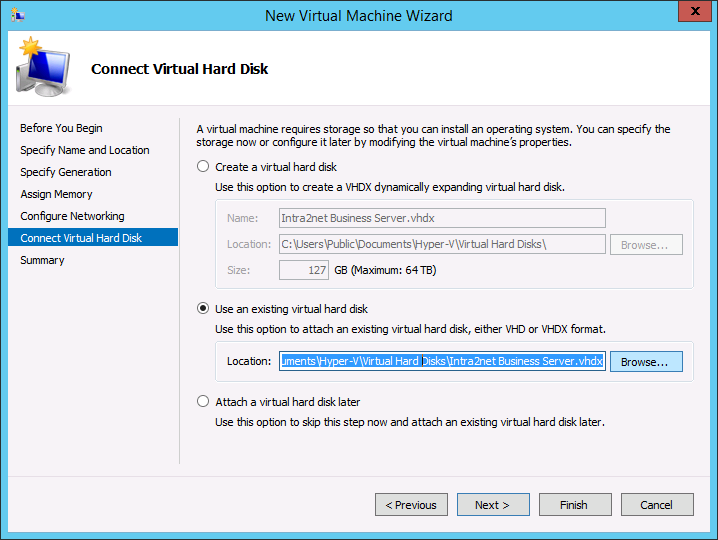The width and height of the screenshot is (718, 540).
Task: Click the GB (Maximum: 64 TB) text
Action: 385,270
